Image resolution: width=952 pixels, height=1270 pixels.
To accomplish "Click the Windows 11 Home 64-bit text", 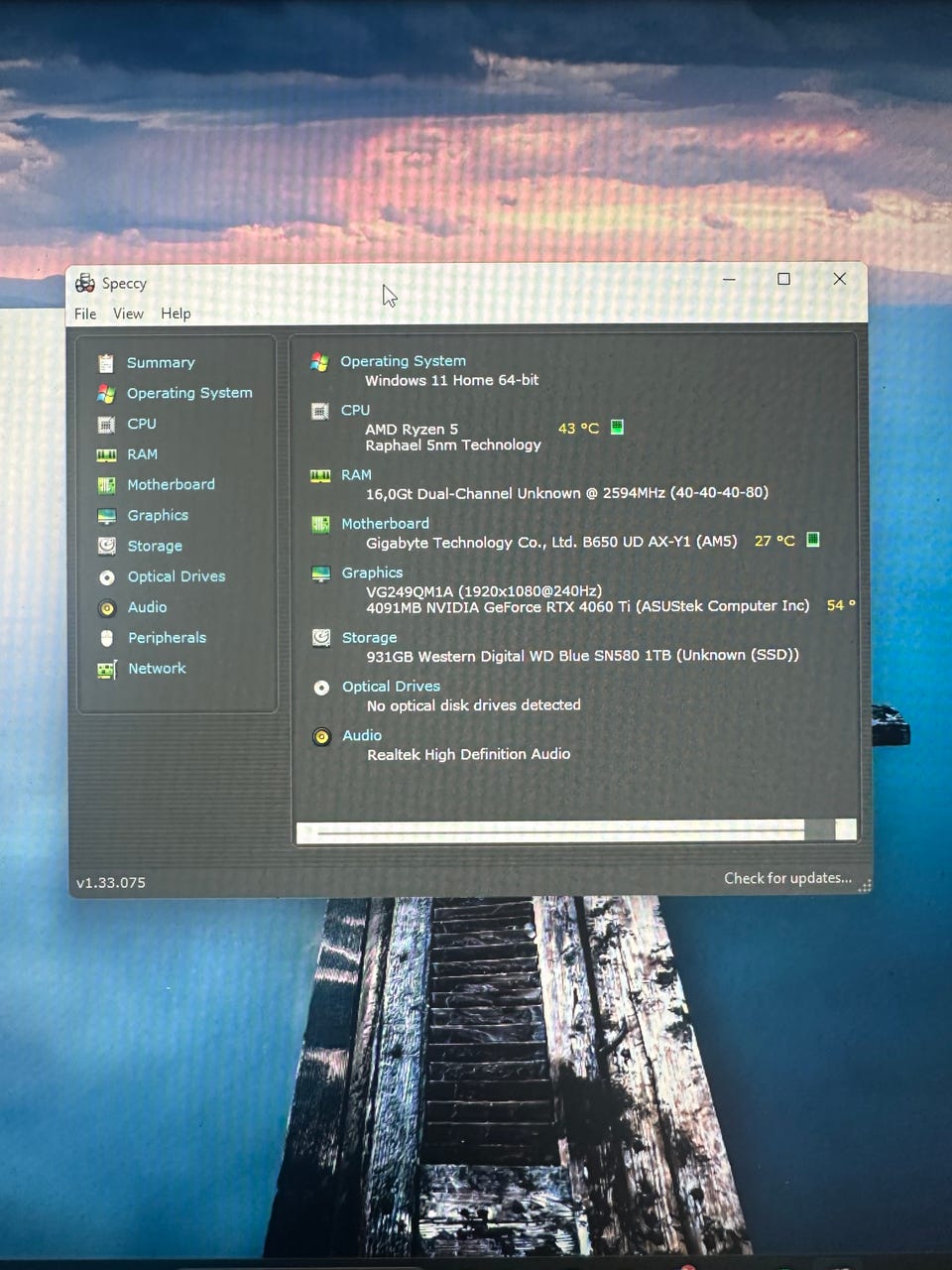I will tap(451, 380).
